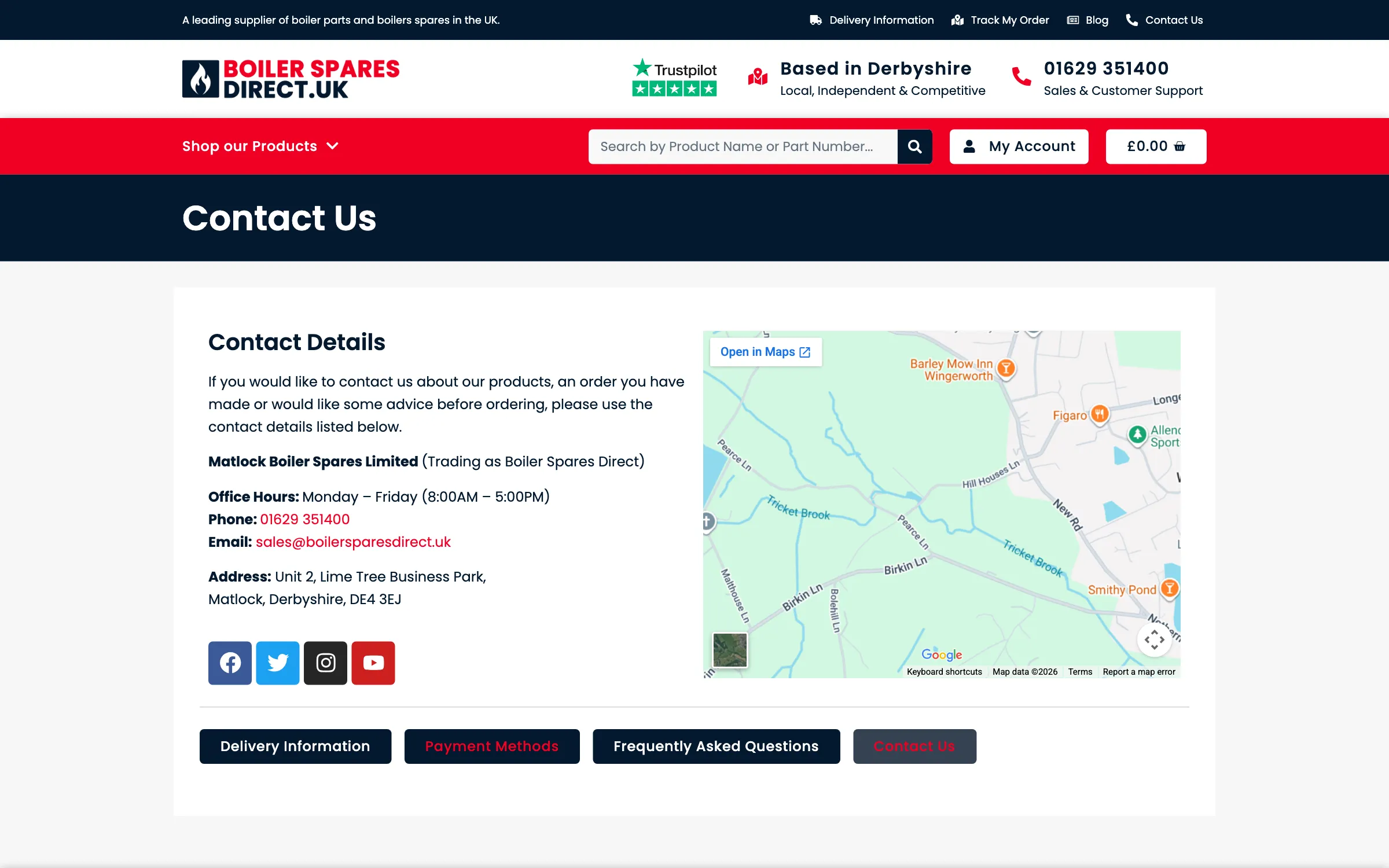Click header phone number 01629 351400
Viewport: 1389px width, 868px height.
(x=1106, y=68)
